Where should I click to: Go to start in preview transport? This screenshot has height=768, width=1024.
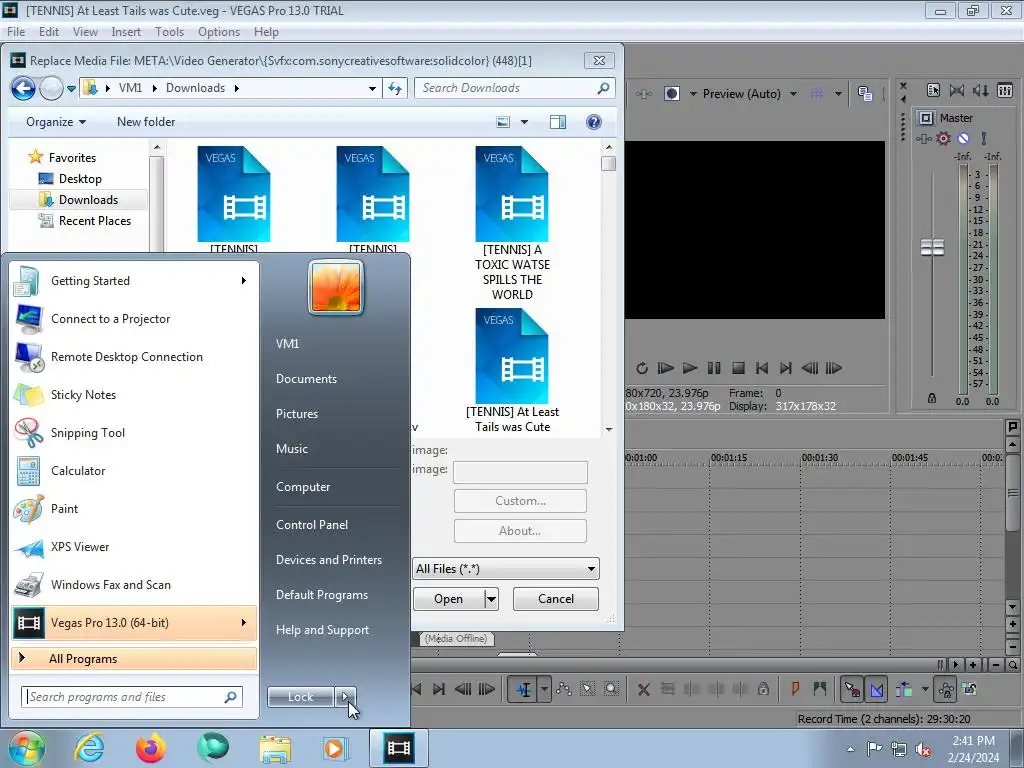coord(761,368)
